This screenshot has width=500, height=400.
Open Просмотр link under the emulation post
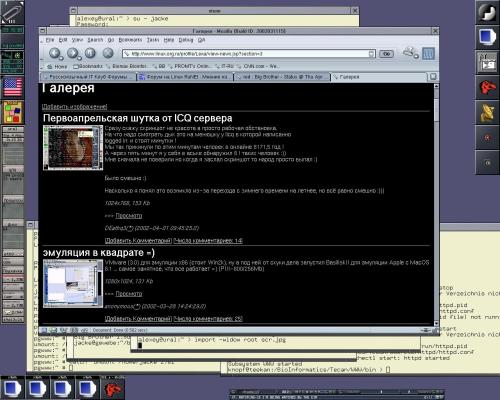[129, 294]
